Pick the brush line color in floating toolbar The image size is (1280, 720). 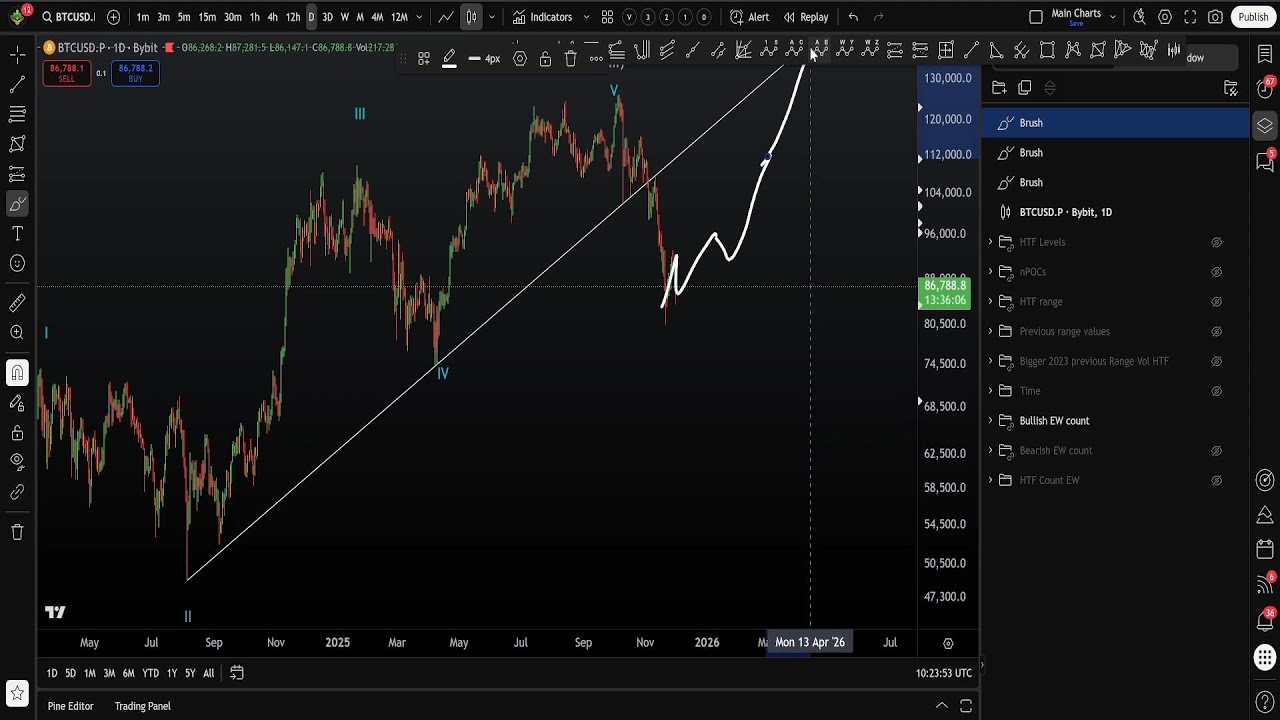(449, 59)
